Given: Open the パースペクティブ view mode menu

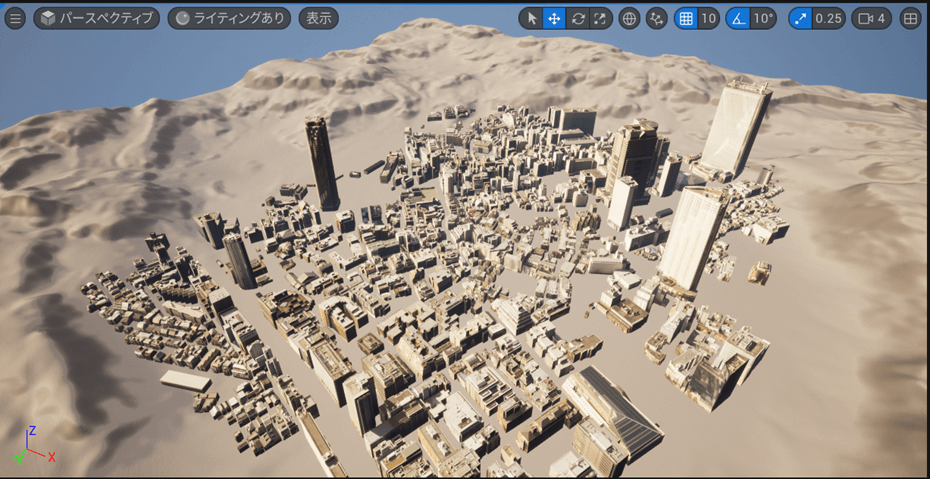Looking at the screenshot, I should (x=97, y=18).
